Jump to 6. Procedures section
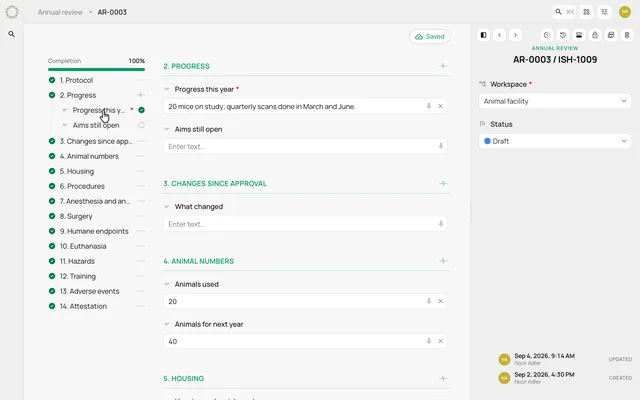 pos(82,186)
